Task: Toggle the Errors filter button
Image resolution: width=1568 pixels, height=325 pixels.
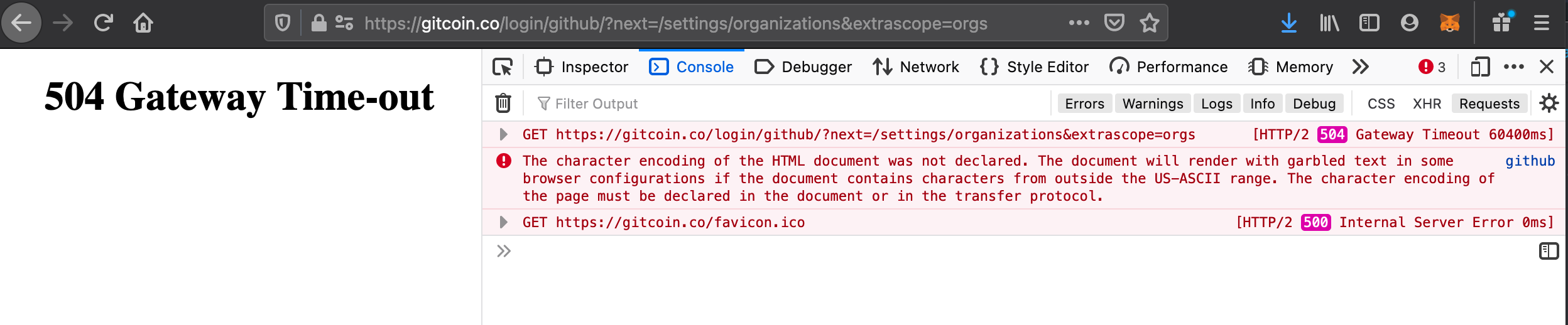Action: [1084, 104]
